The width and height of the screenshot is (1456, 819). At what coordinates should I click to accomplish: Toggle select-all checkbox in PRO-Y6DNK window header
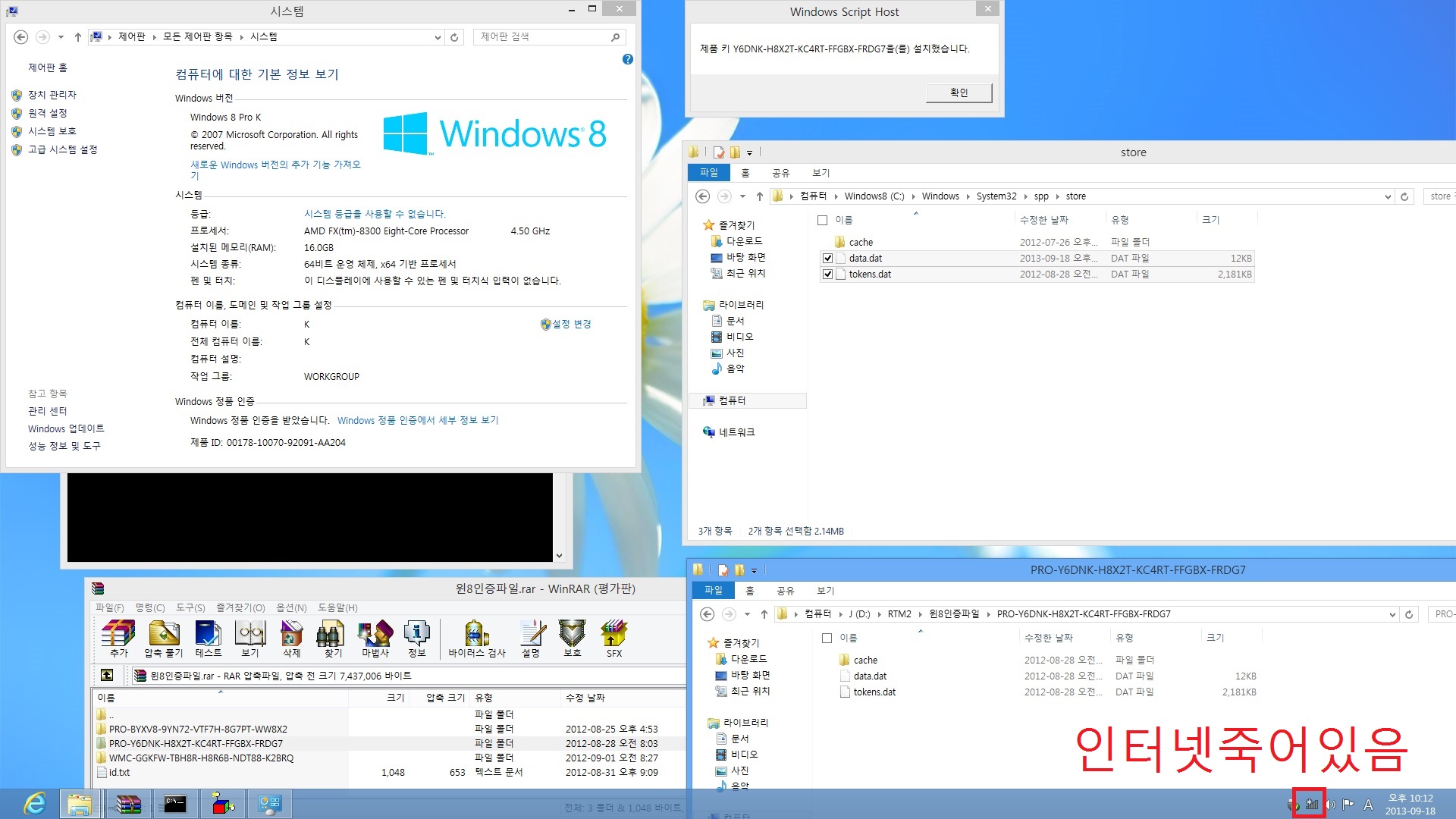tap(827, 638)
